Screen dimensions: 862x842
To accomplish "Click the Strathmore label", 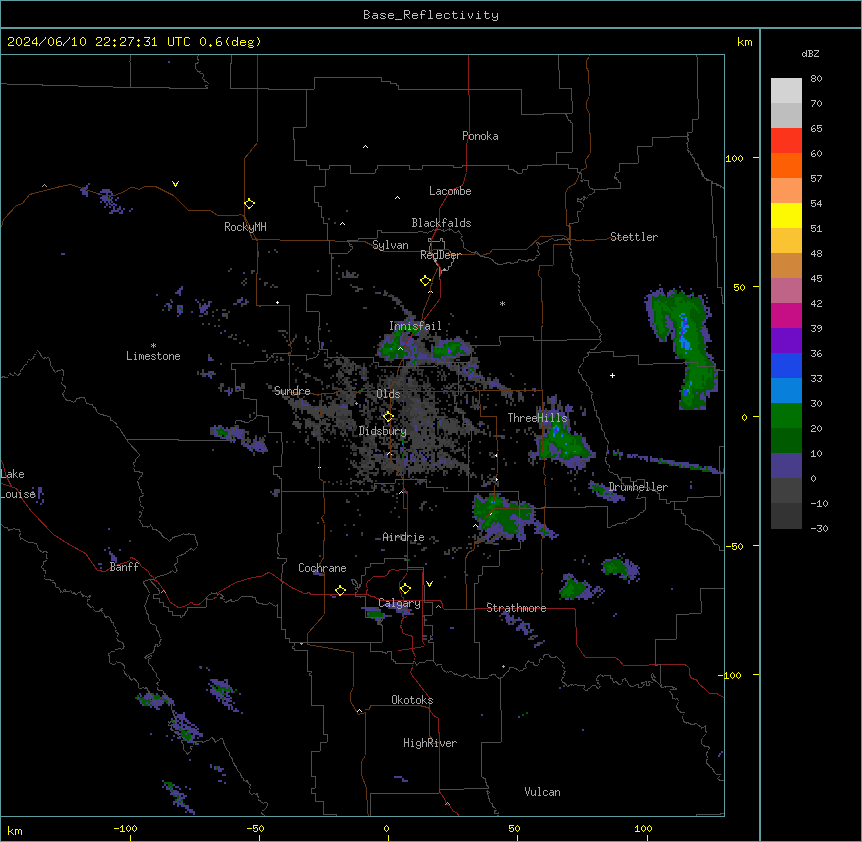I will pos(516,608).
